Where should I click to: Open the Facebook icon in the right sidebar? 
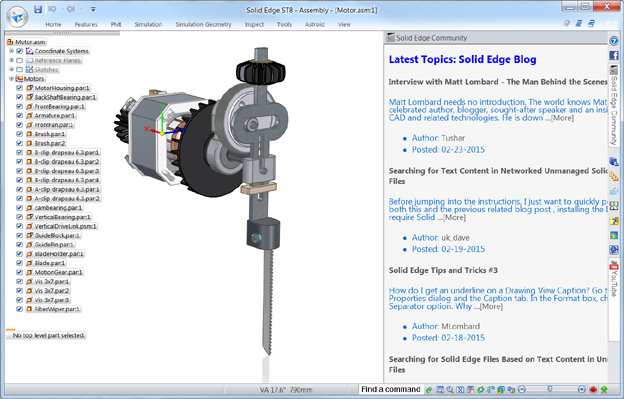pos(614,55)
